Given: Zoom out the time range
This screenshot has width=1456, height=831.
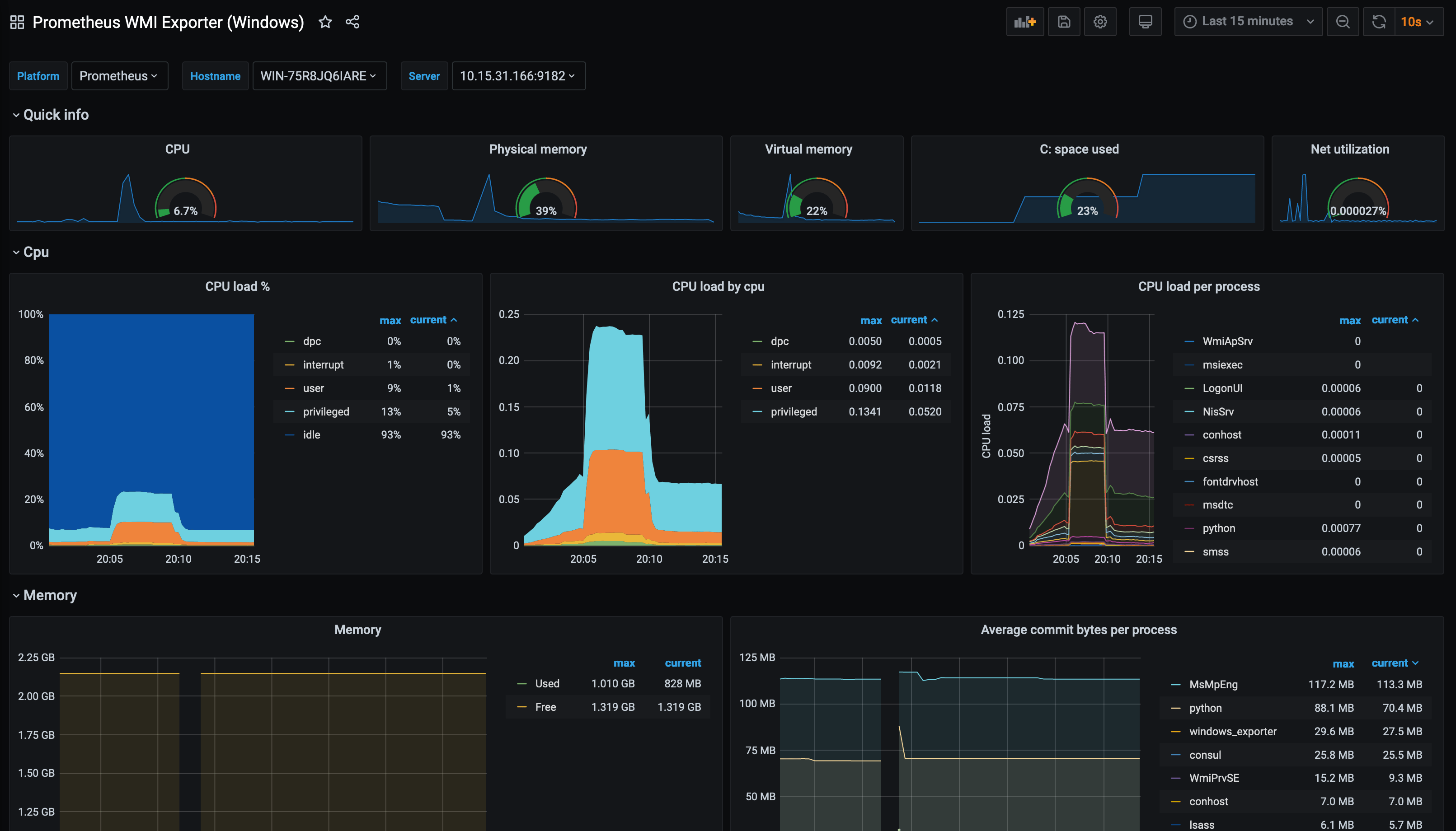Looking at the screenshot, I should click(1343, 21).
